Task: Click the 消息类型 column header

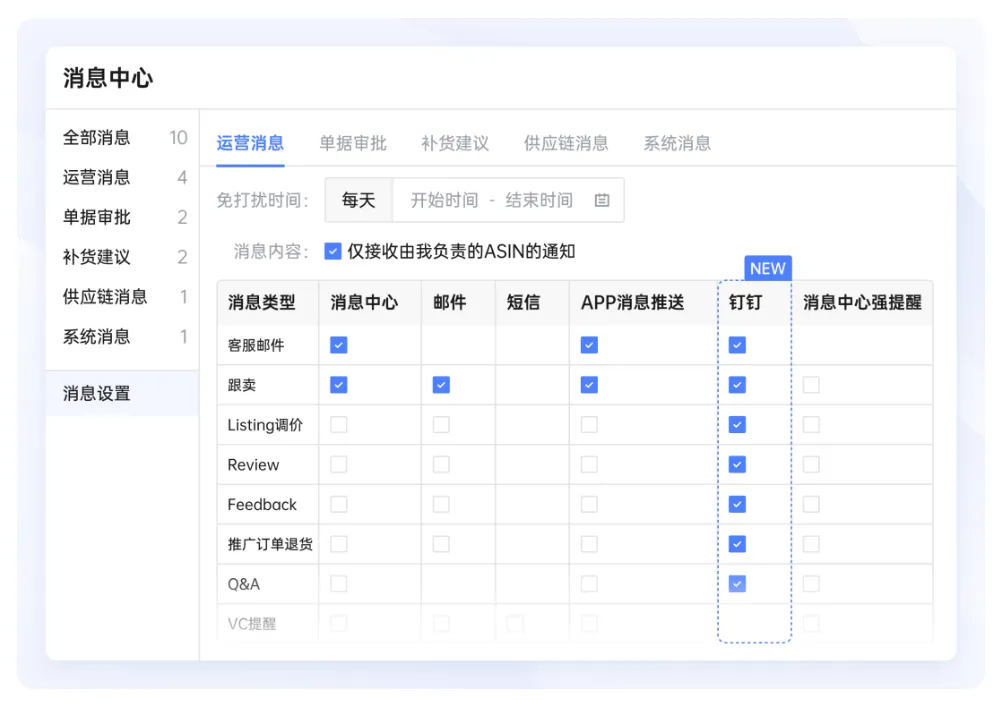Action: pyautogui.click(x=262, y=303)
